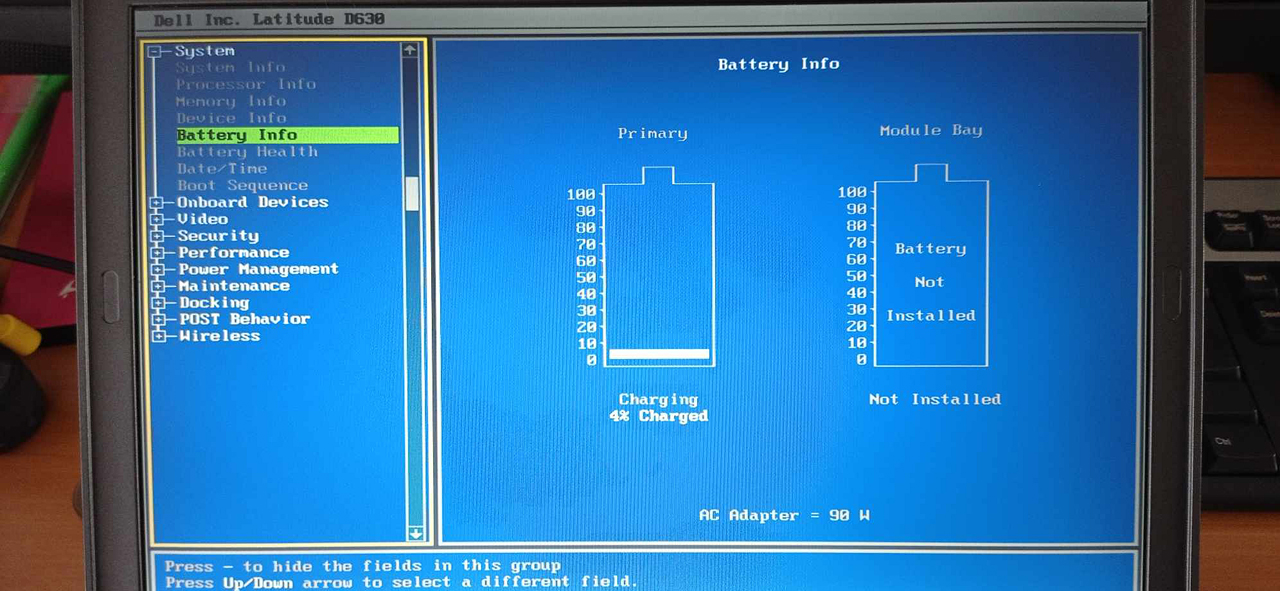
Task: Expand the Video group
Action: coord(157,220)
